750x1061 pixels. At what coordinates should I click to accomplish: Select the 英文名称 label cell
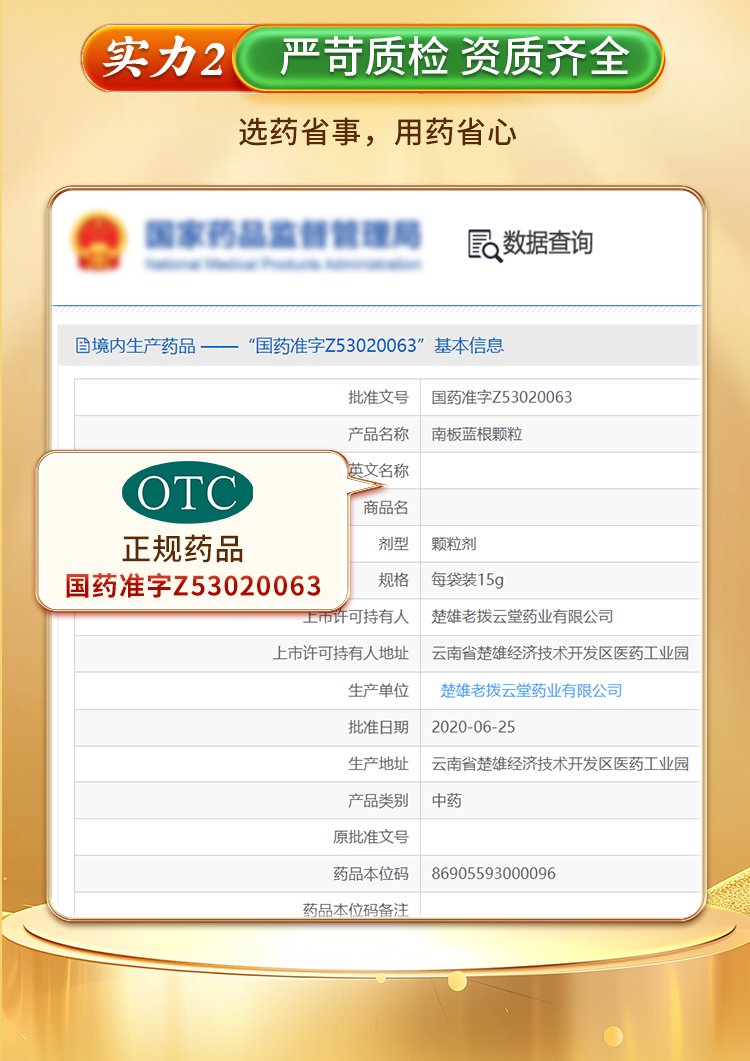pos(379,470)
